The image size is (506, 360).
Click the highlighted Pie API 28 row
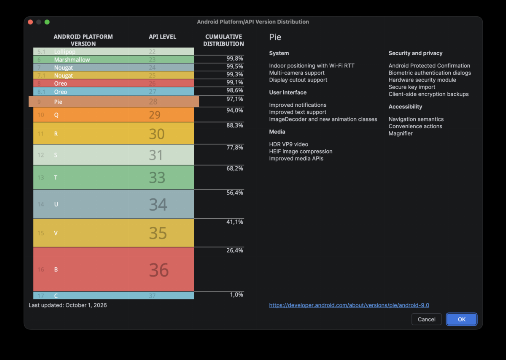coord(114,102)
